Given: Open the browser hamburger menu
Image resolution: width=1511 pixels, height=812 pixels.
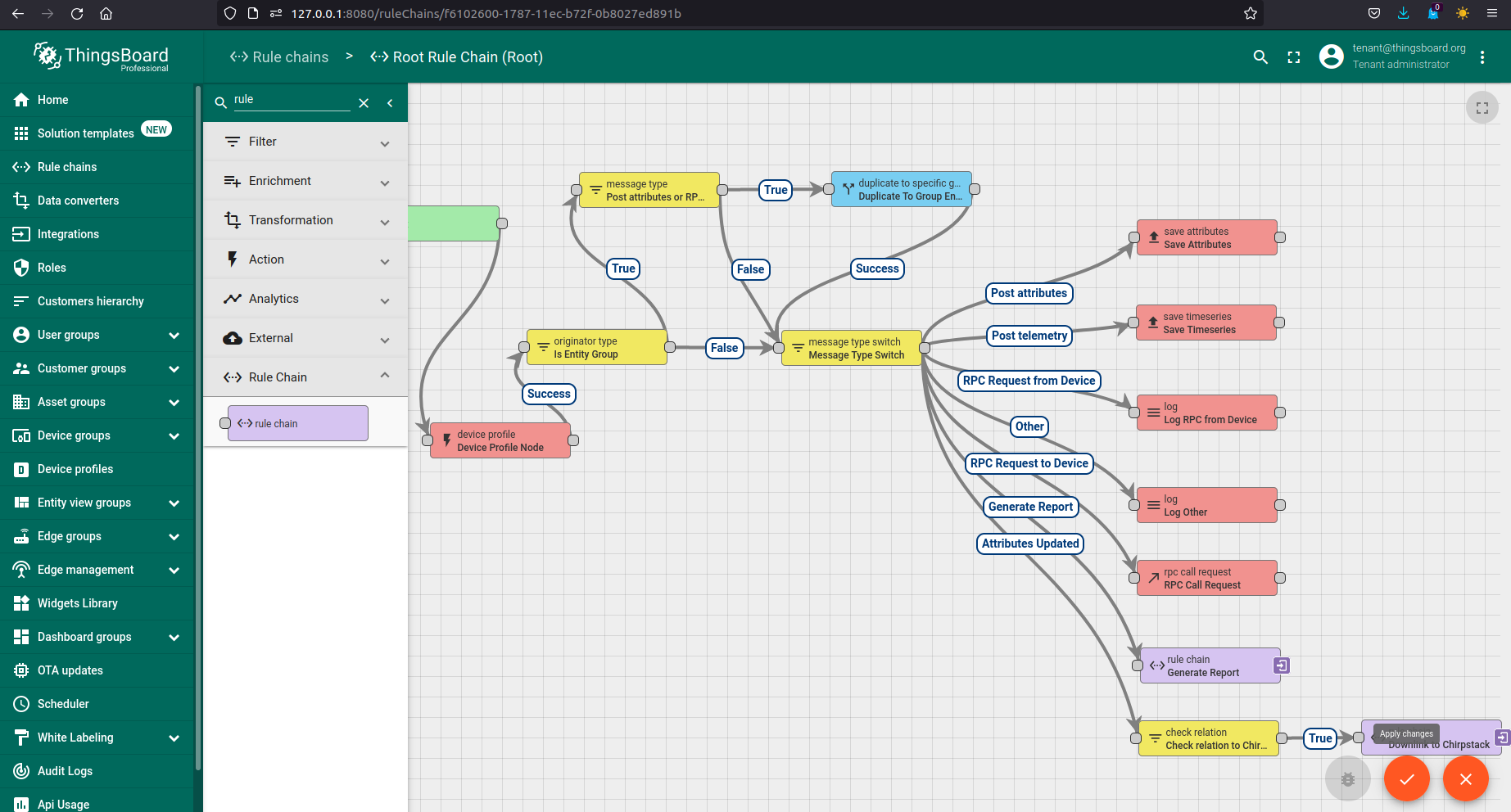Looking at the screenshot, I should [1492, 13].
